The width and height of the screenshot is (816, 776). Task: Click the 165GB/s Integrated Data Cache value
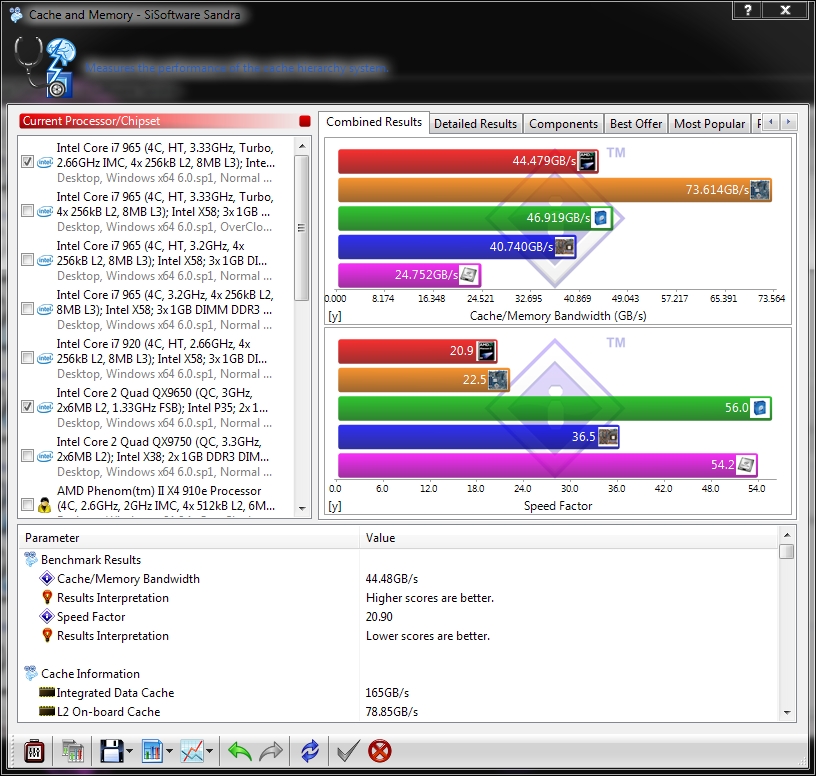pyautogui.click(x=387, y=693)
